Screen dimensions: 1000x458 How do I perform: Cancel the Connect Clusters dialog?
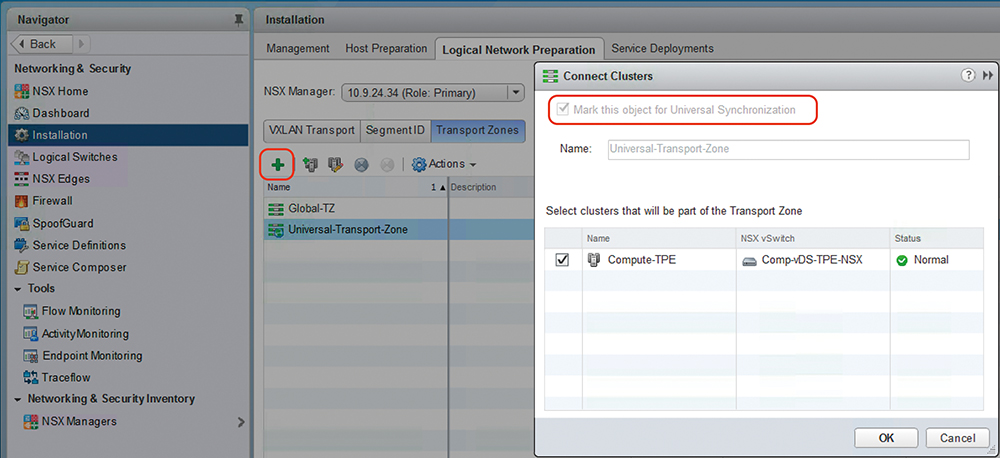click(x=958, y=438)
